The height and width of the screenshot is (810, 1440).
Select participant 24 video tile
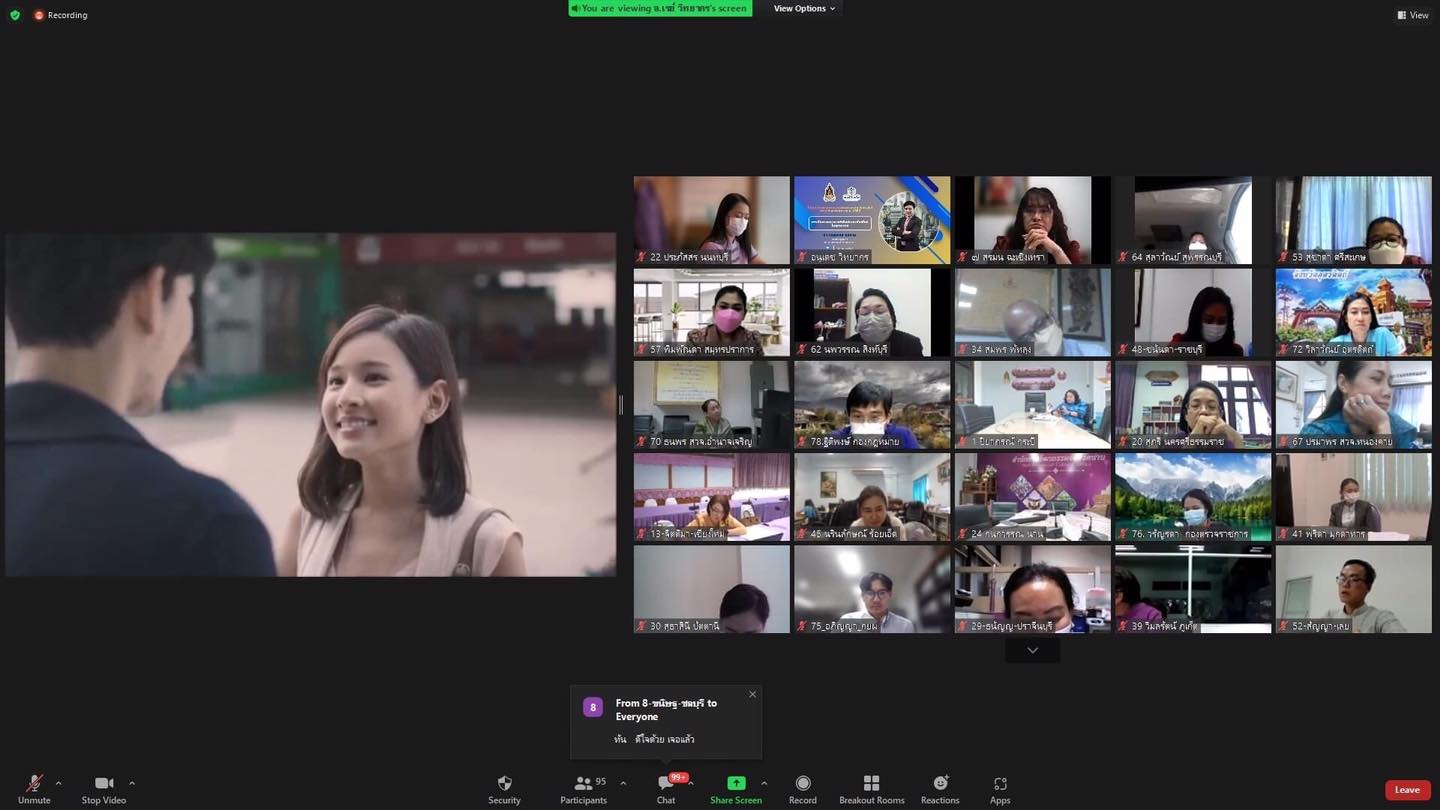tap(1033, 497)
